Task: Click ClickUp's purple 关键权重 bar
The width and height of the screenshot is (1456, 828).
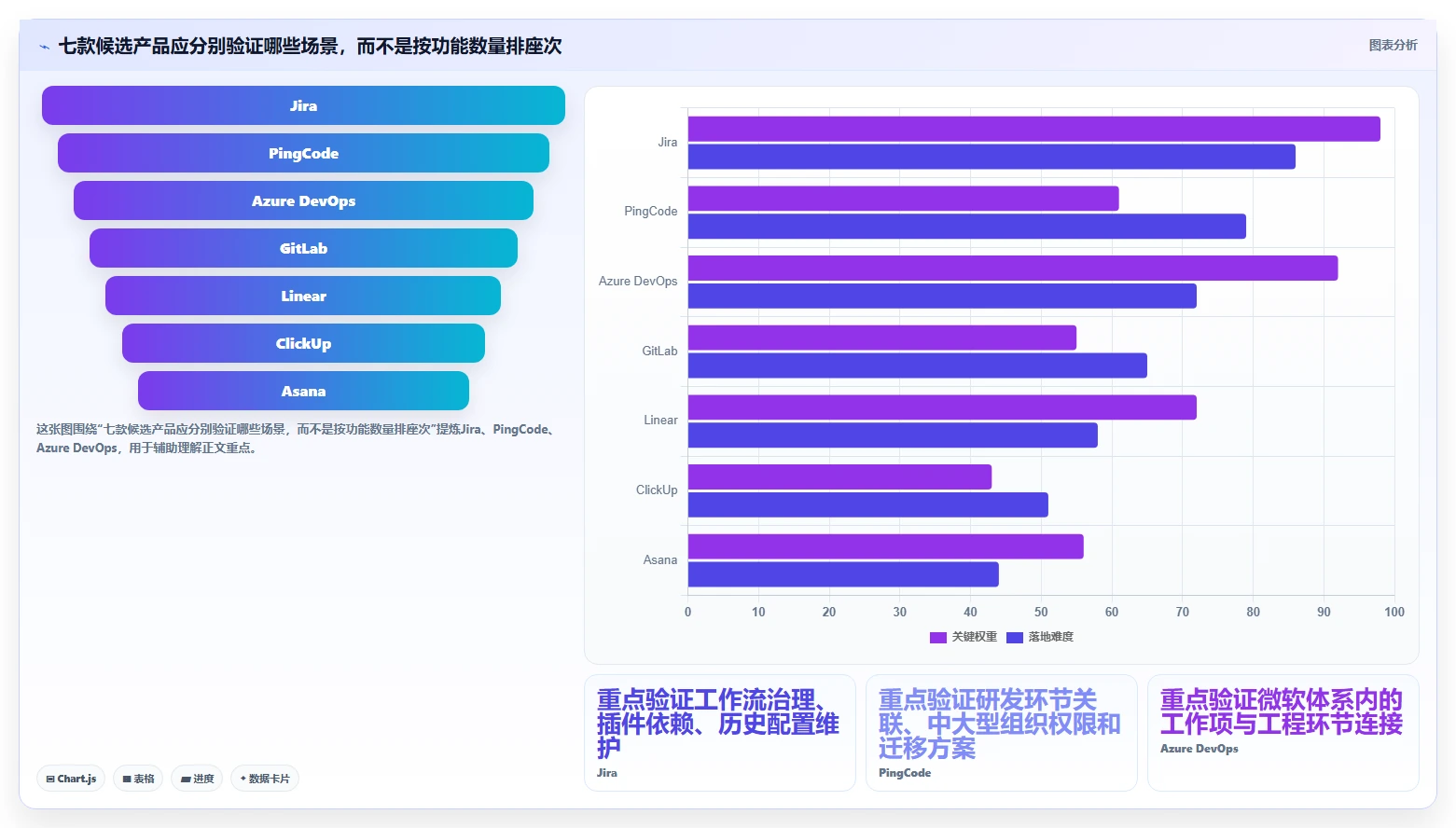Action: pyautogui.click(x=839, y=477)
